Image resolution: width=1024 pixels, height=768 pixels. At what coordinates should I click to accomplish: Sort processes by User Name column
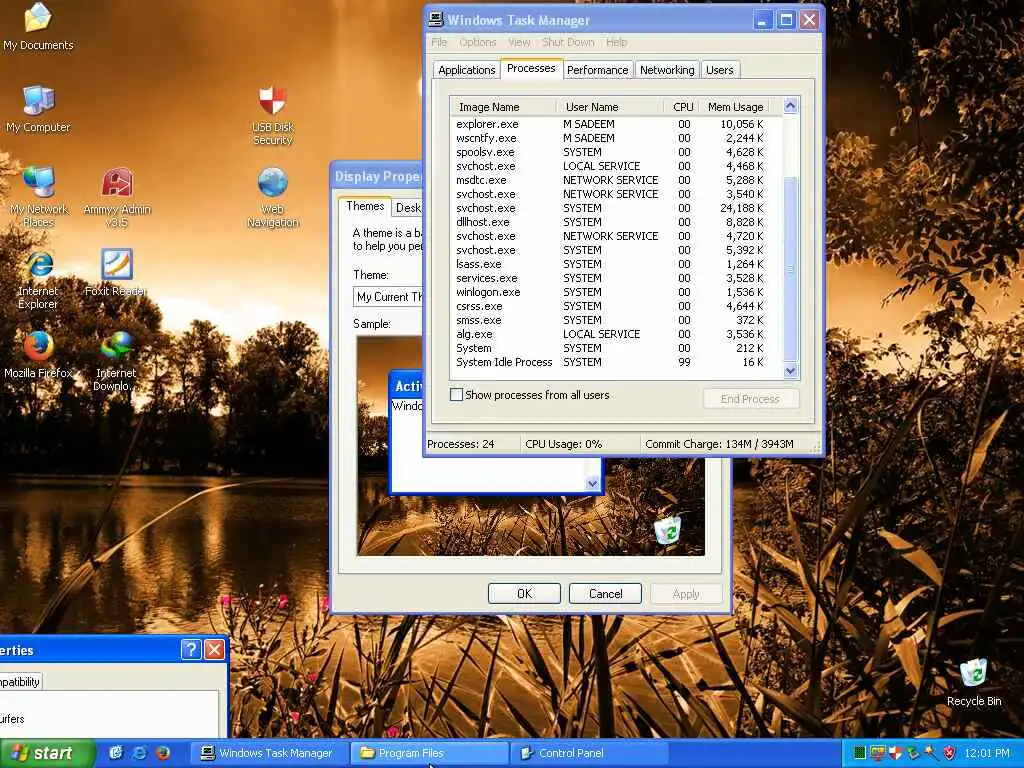click(610, 106)
